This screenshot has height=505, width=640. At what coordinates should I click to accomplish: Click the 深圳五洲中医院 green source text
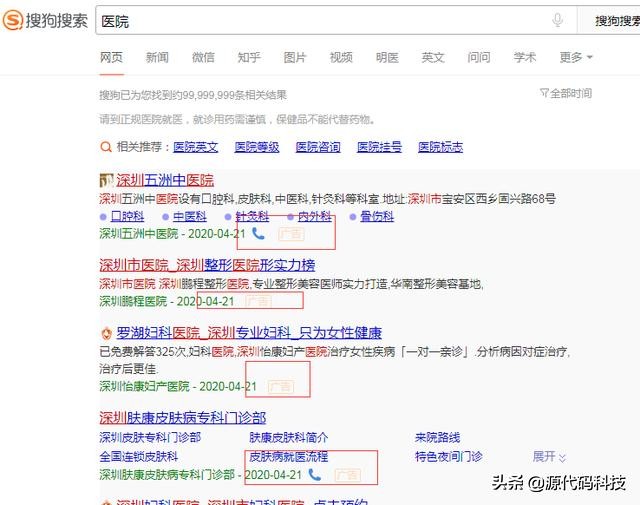pyautogui.click(x=139, y=234)
